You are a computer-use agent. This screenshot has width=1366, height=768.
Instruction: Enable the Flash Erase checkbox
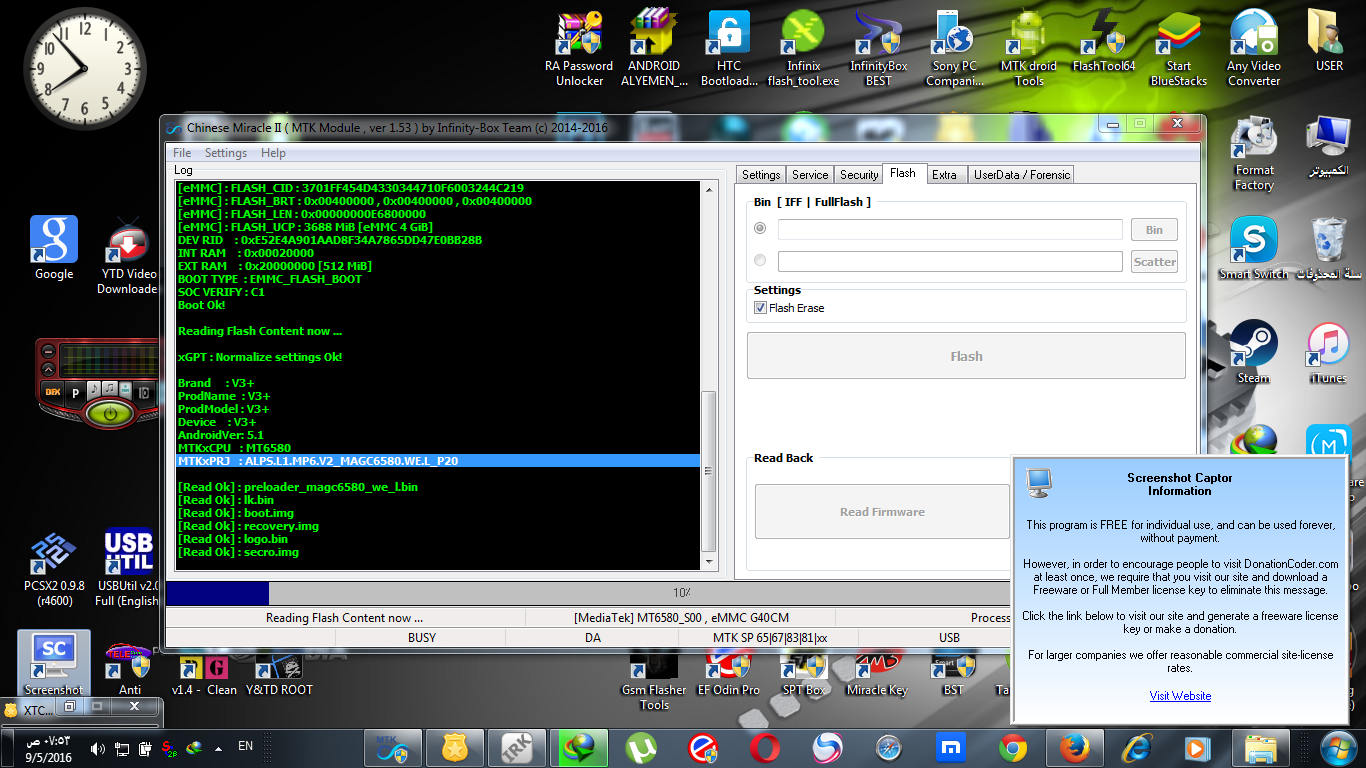tap(760, 308)
